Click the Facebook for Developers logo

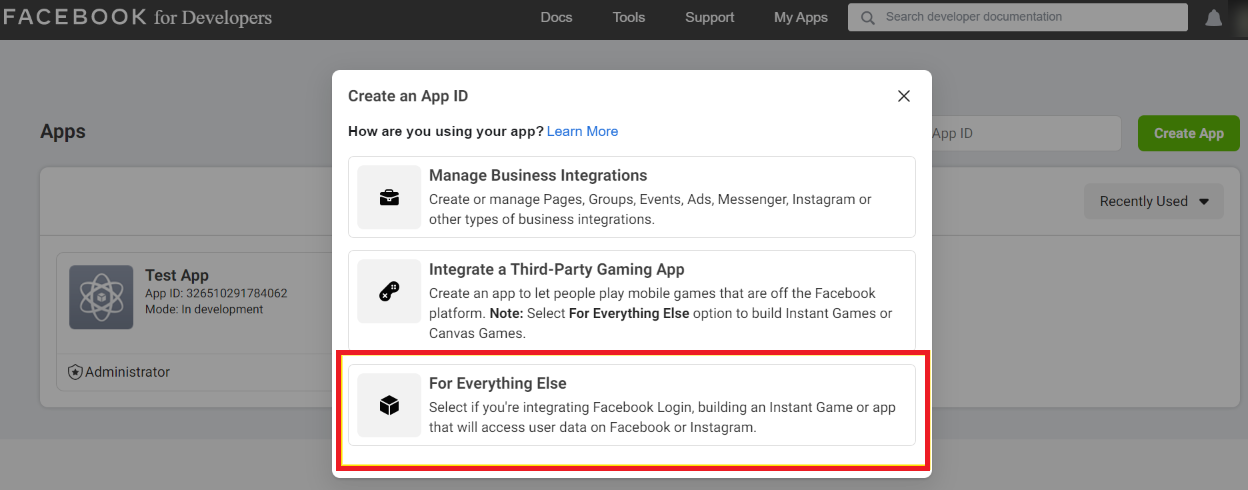point(137,17)
